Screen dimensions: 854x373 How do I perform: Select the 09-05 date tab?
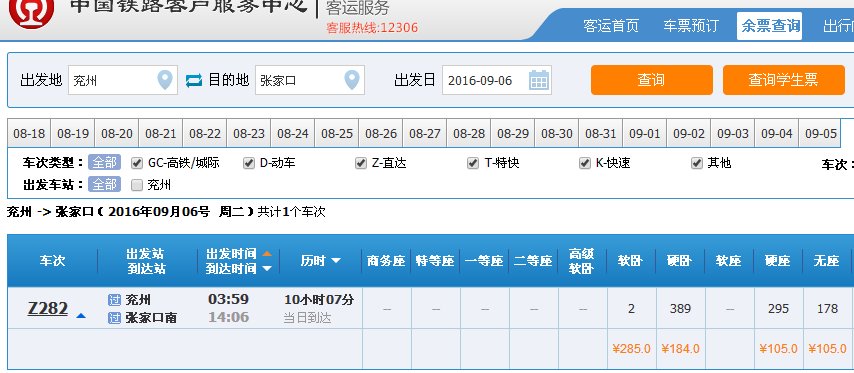[821, 133]
